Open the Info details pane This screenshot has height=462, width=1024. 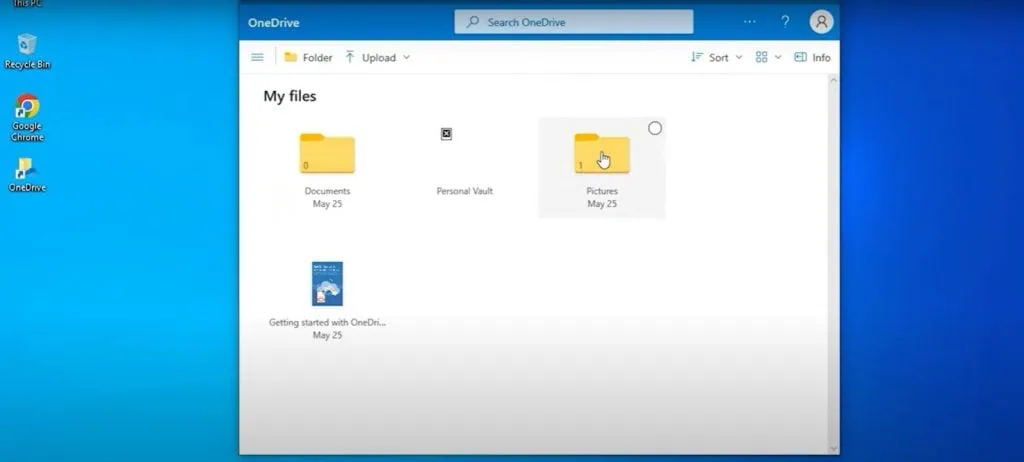point(812,58)
